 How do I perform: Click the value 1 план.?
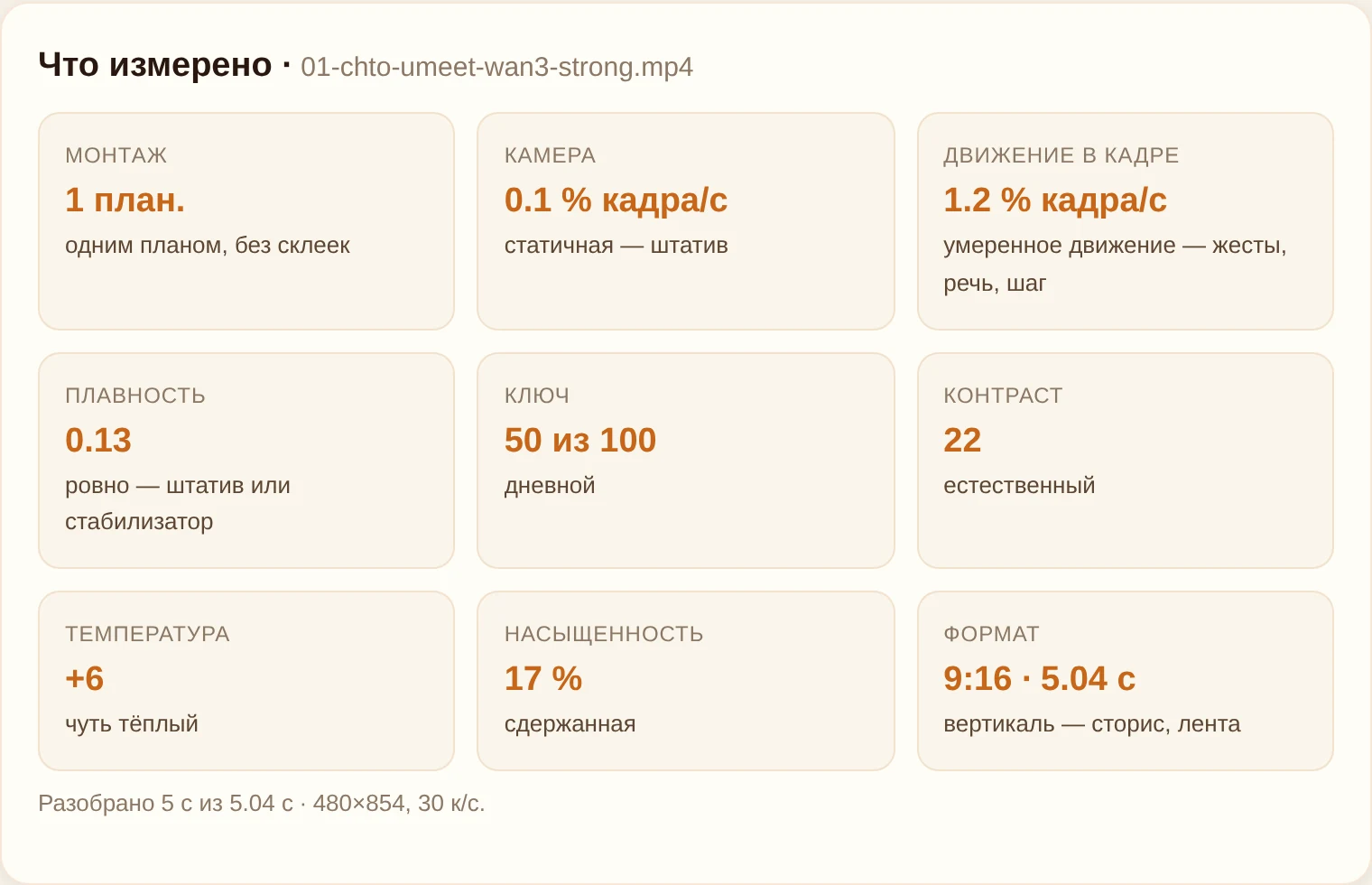(x=125, y=200)
